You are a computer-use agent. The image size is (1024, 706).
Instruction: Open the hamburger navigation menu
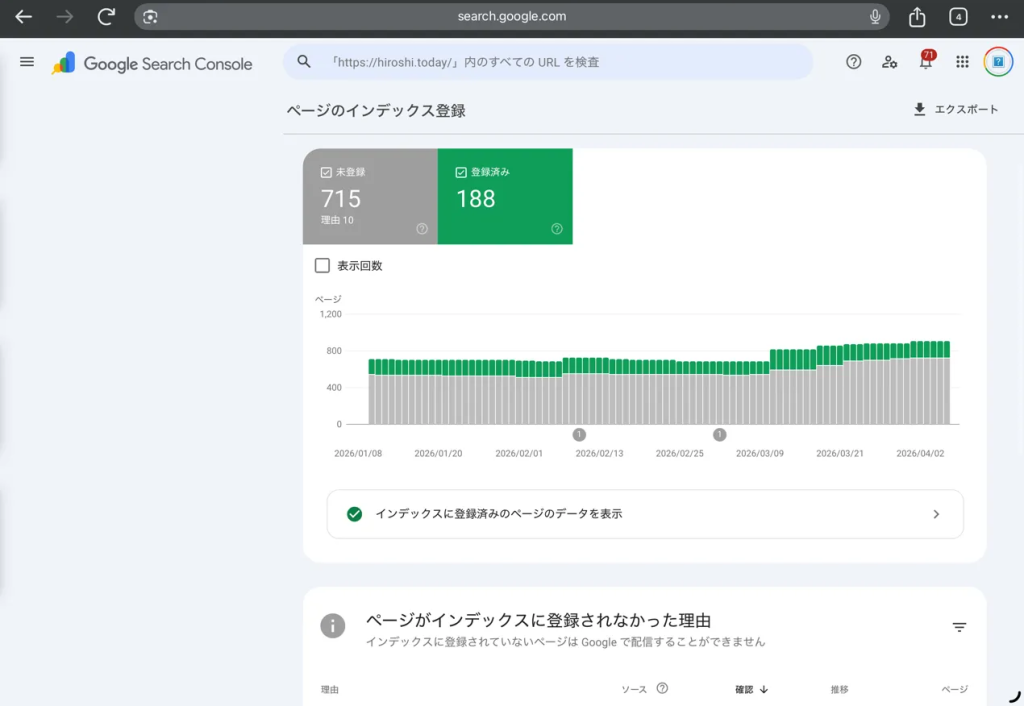(x=27, y=62)
